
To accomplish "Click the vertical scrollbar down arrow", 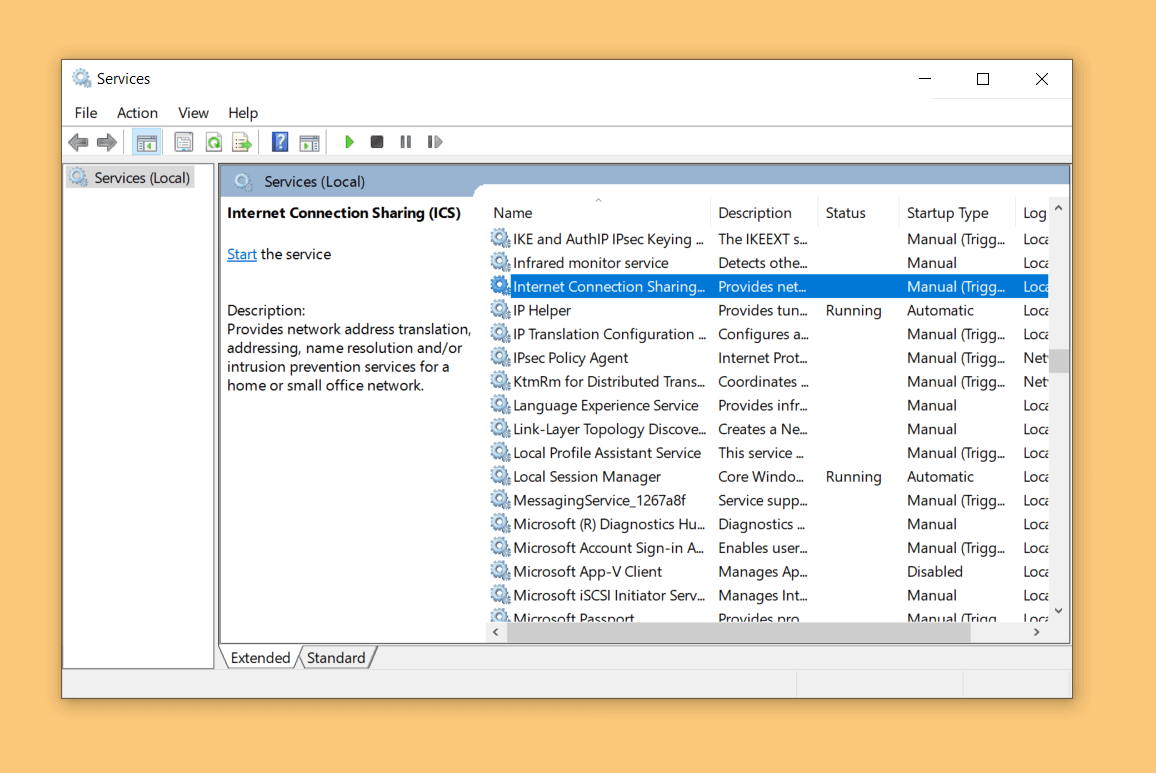I will click(x=1059, y=611).
